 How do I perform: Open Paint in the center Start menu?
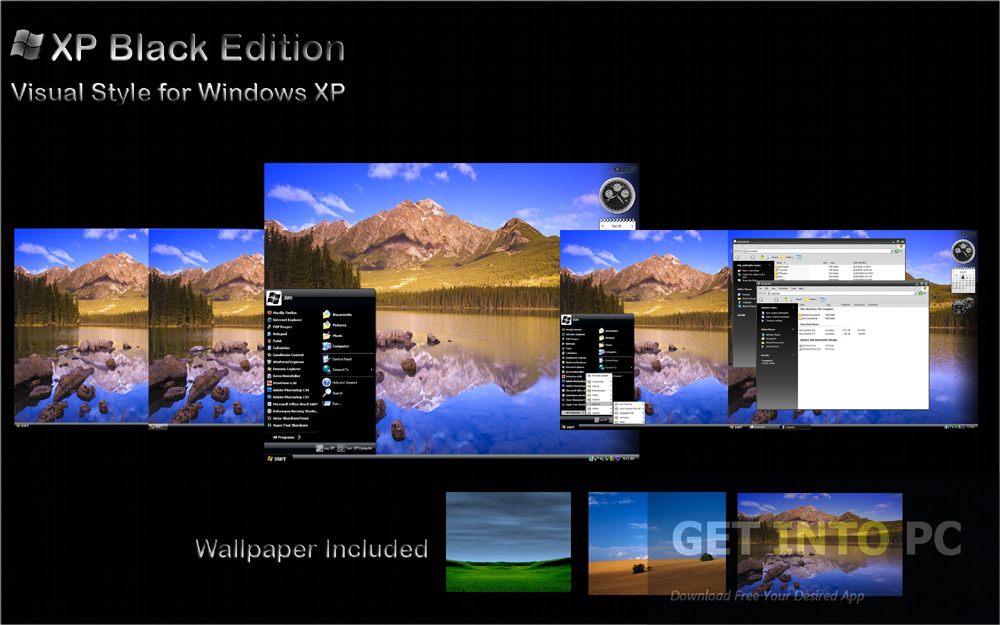(276, 341)
